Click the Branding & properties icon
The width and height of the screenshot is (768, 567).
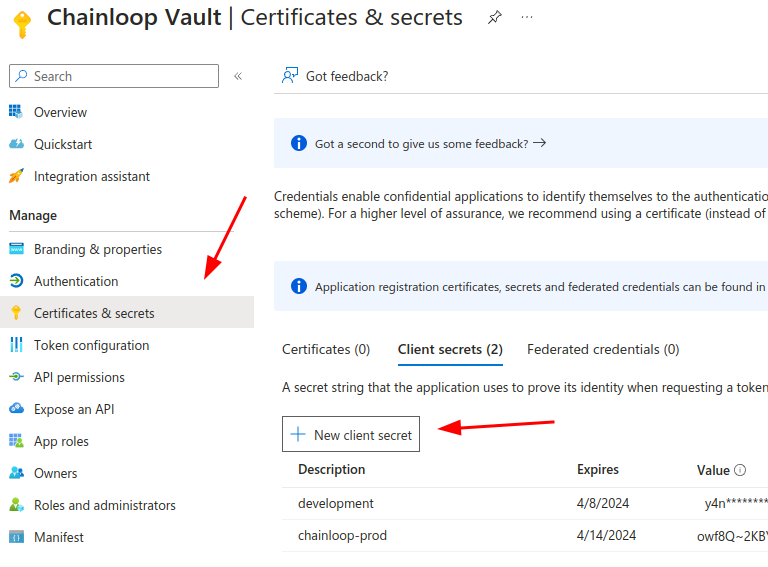point(16,249)
